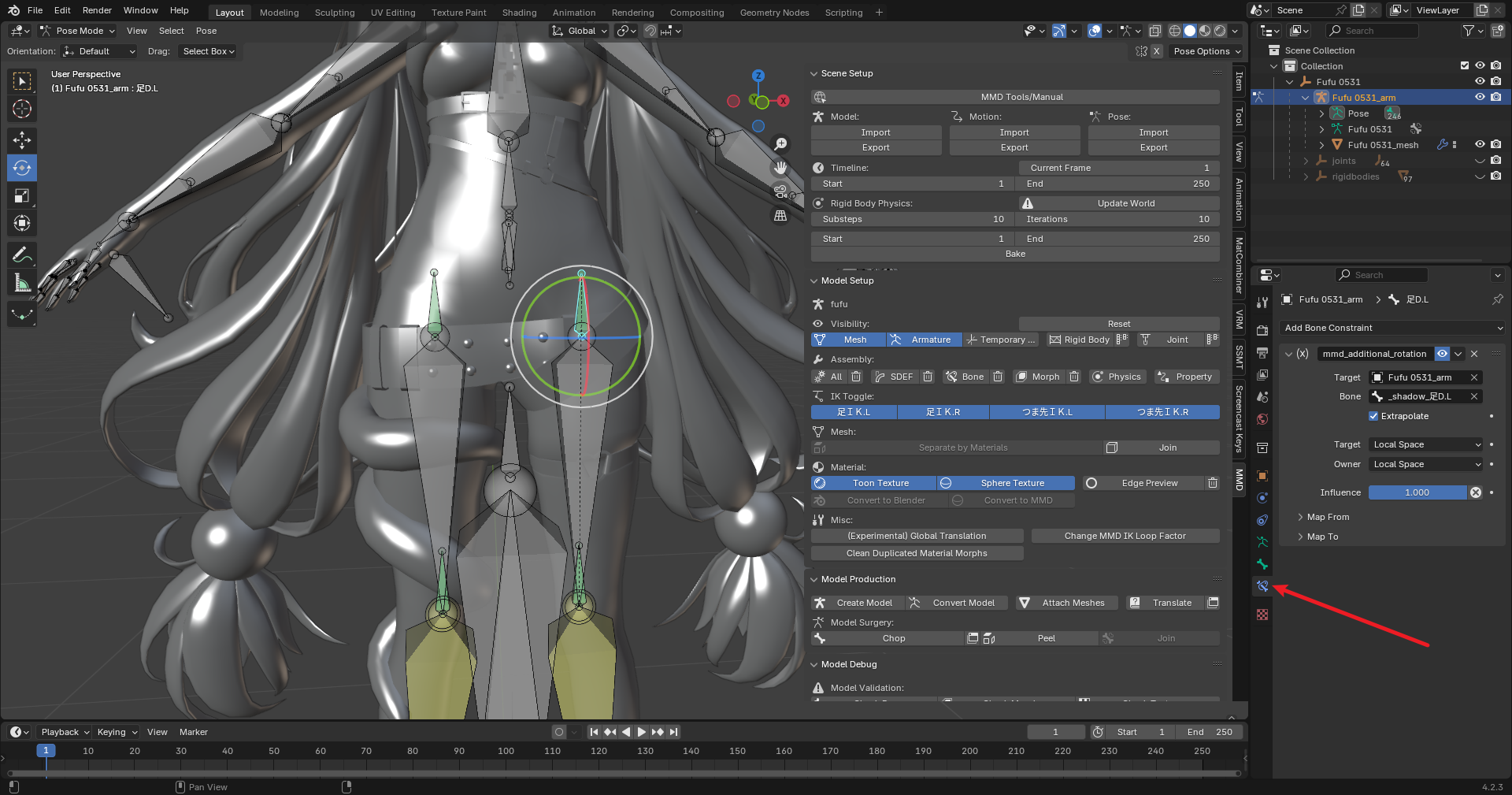Toggle camera view icon in viewport
Screen dimensions: 1512x795
click(x=780, y=191)
